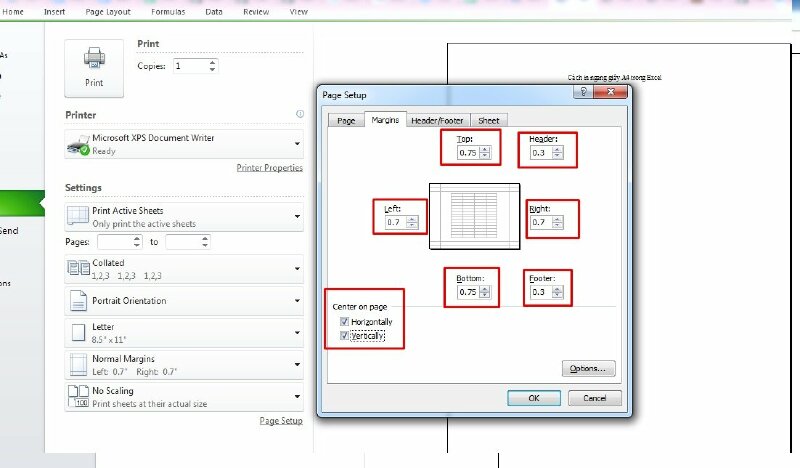Click the Microsoft XPS Document Writer printer icon
Viewport: 800px width, 468px height.
[78, 144]
